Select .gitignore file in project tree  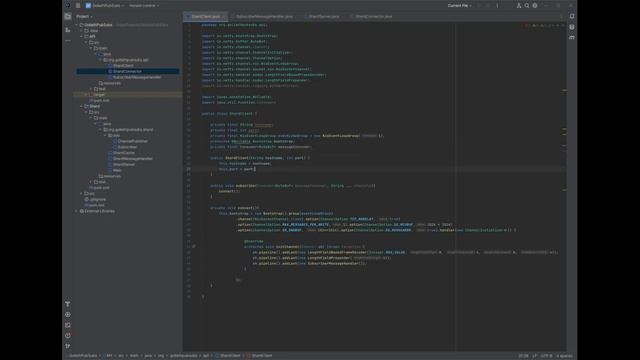pos(98,200)
